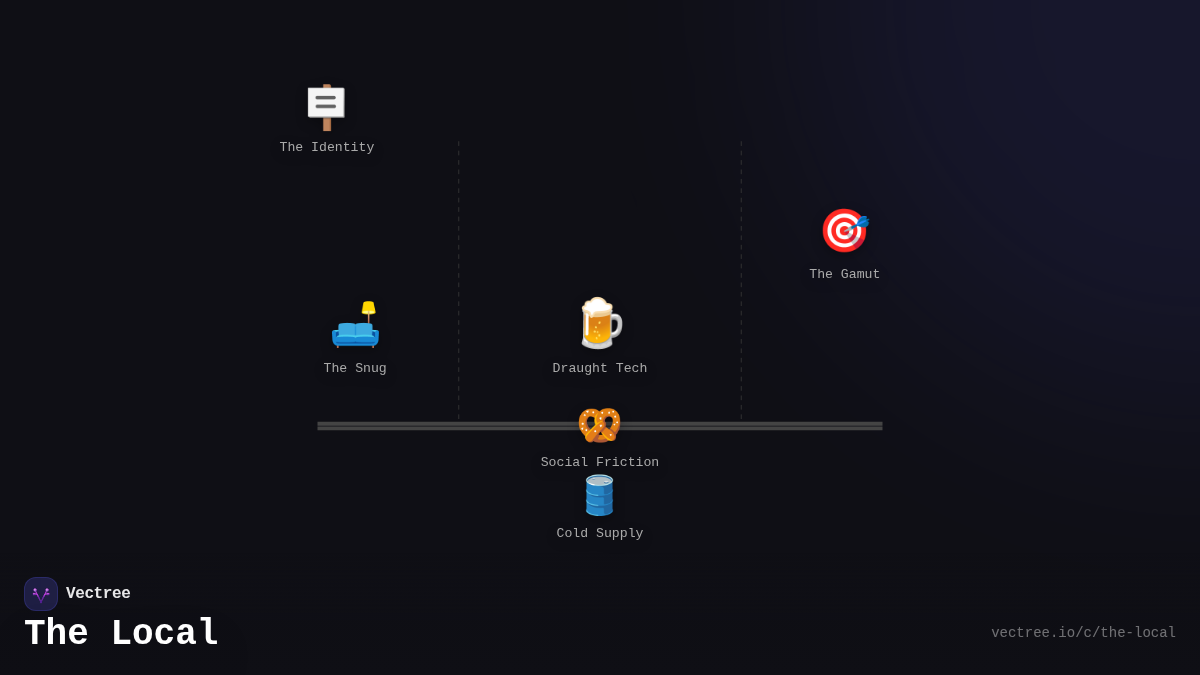Click the Vectree brand name text
Viewport: 1200px width, 675px height.
tap(98, 594)
